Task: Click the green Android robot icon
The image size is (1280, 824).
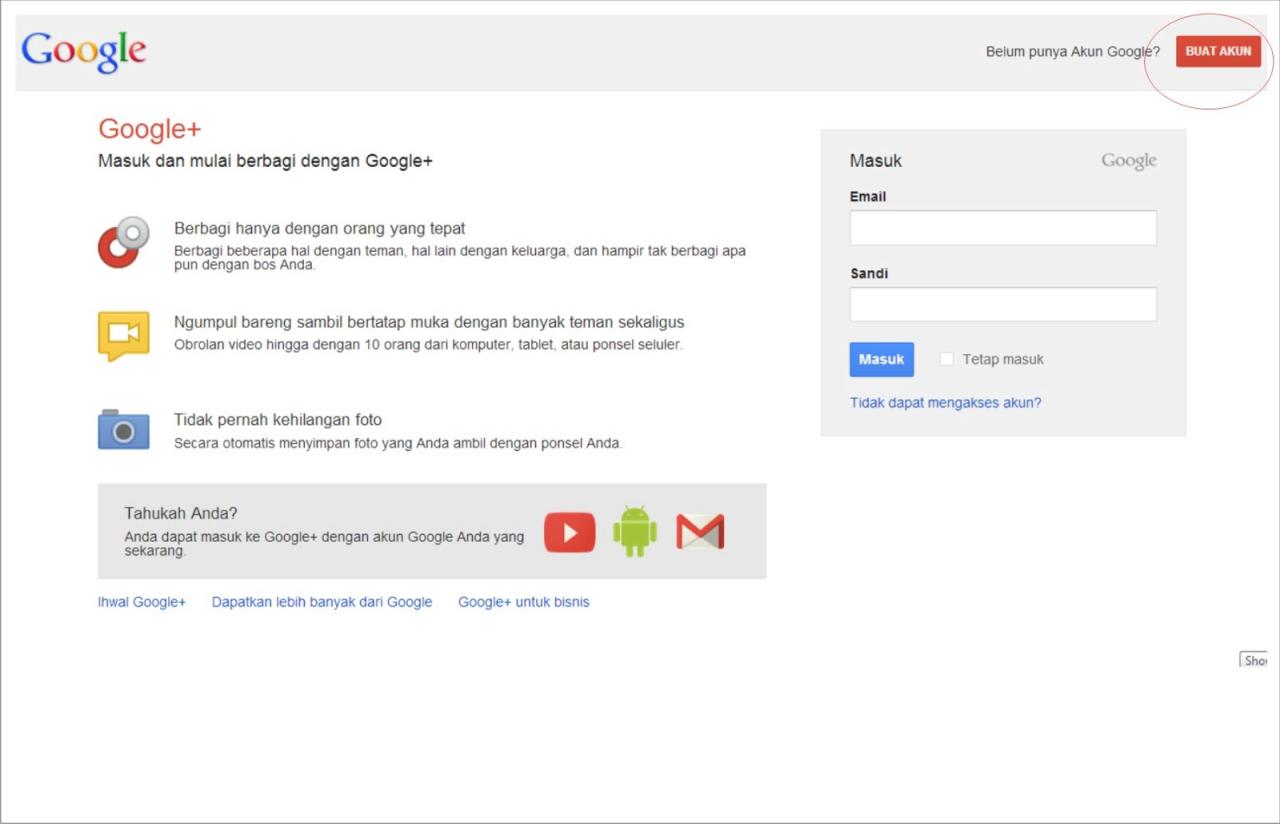Action: tap(635, 531)
